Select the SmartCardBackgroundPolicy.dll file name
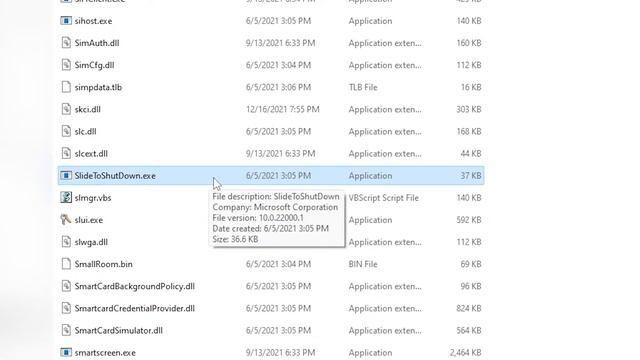The image size is (640, 360). (x=134, y=286)
